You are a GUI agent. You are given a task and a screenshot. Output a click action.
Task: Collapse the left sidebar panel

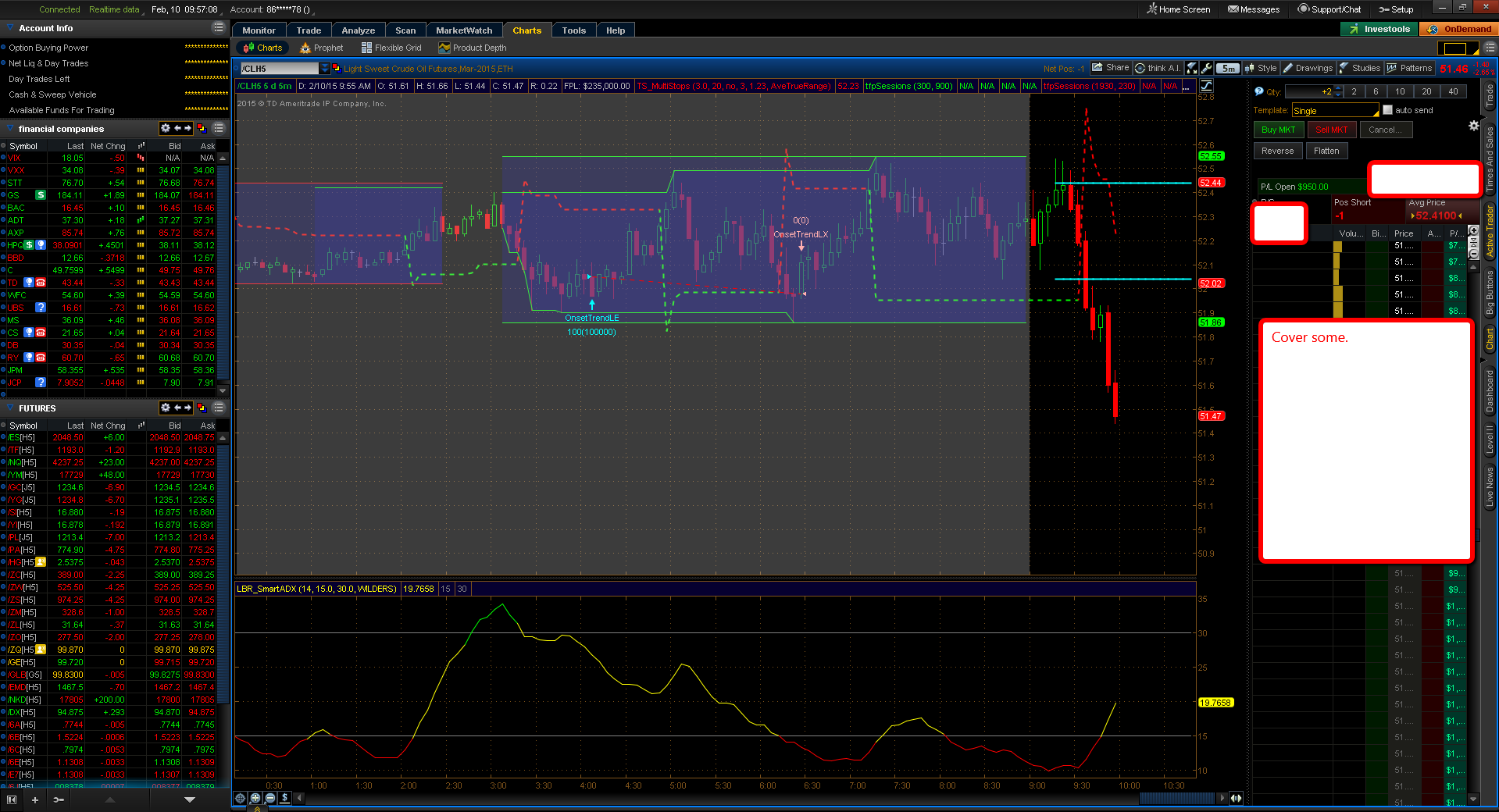[12, 800]
